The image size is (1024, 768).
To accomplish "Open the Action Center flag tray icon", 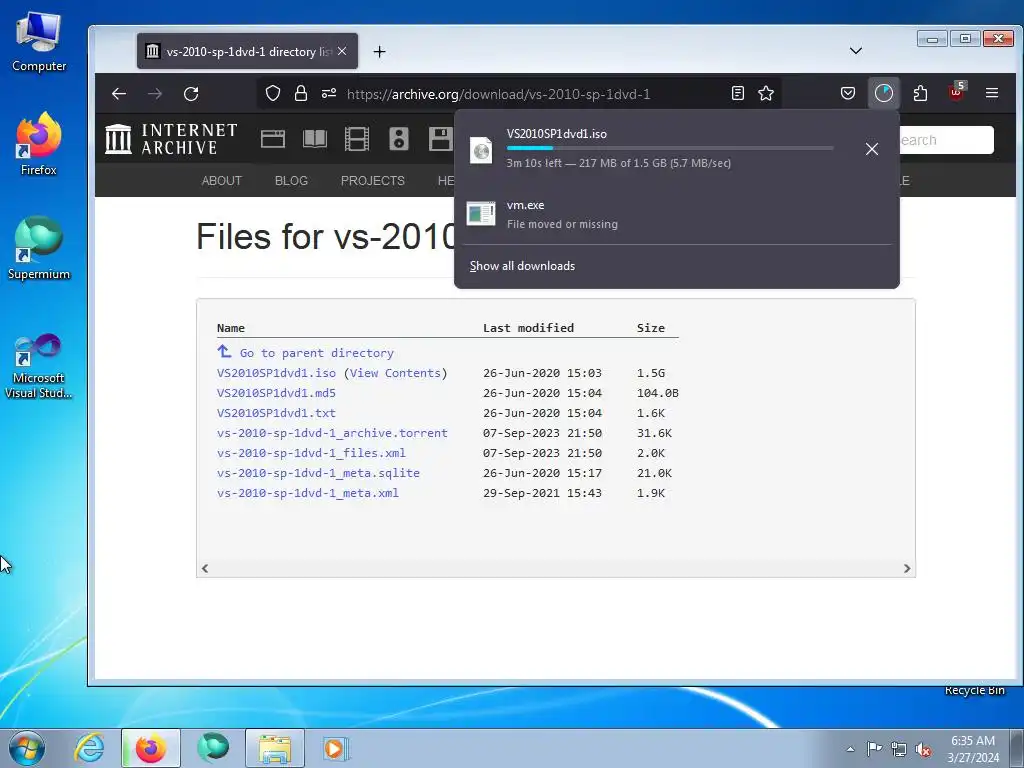I will click(x=874, y=749).
